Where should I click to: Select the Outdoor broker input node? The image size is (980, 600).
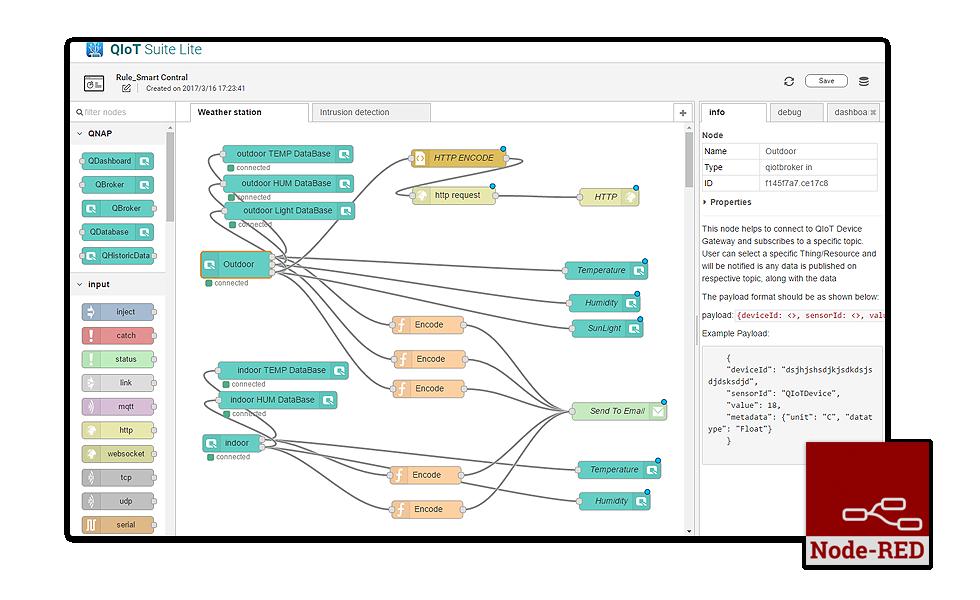(x=236, y=264)
